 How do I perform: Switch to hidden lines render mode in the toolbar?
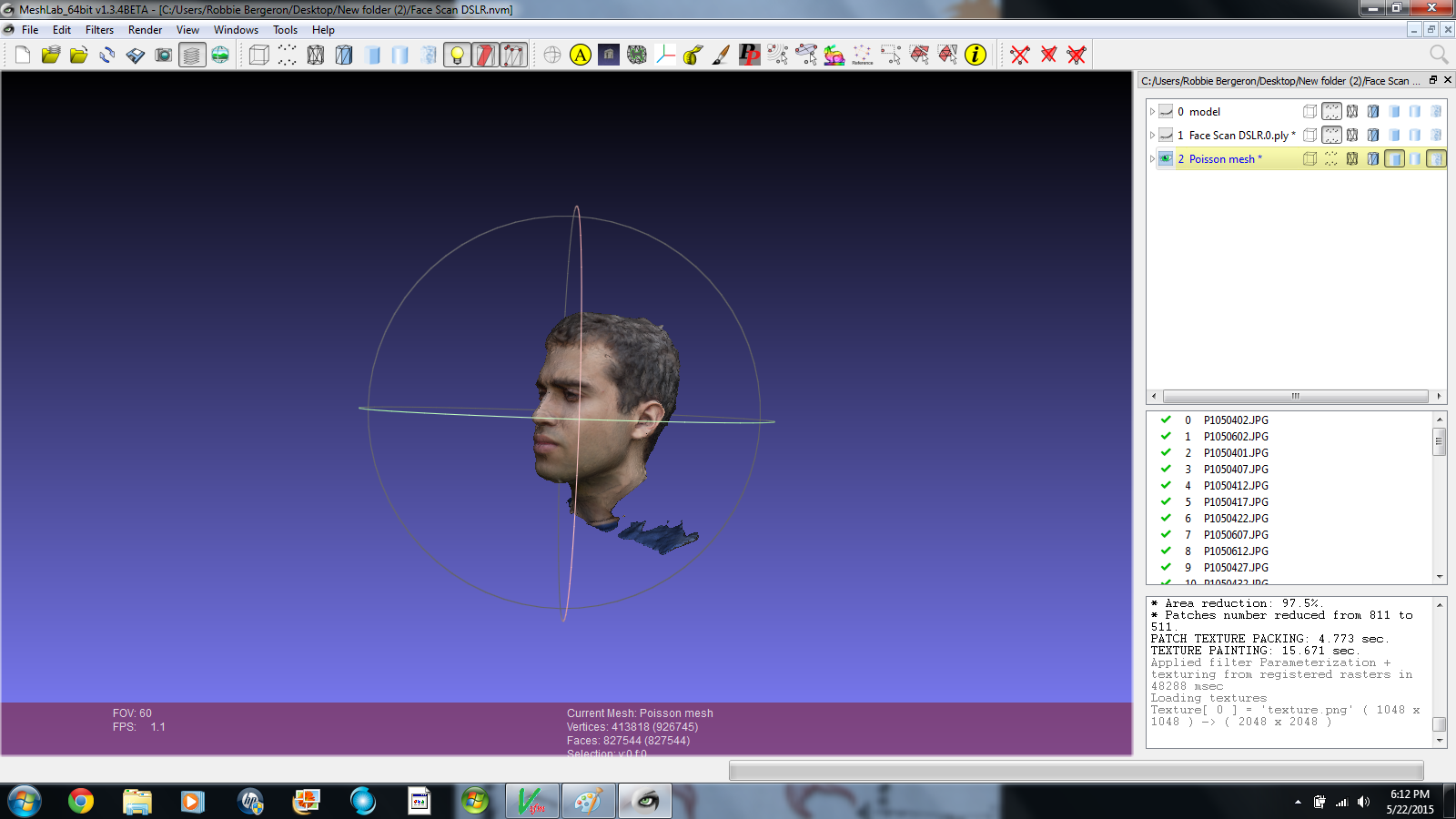344,56
